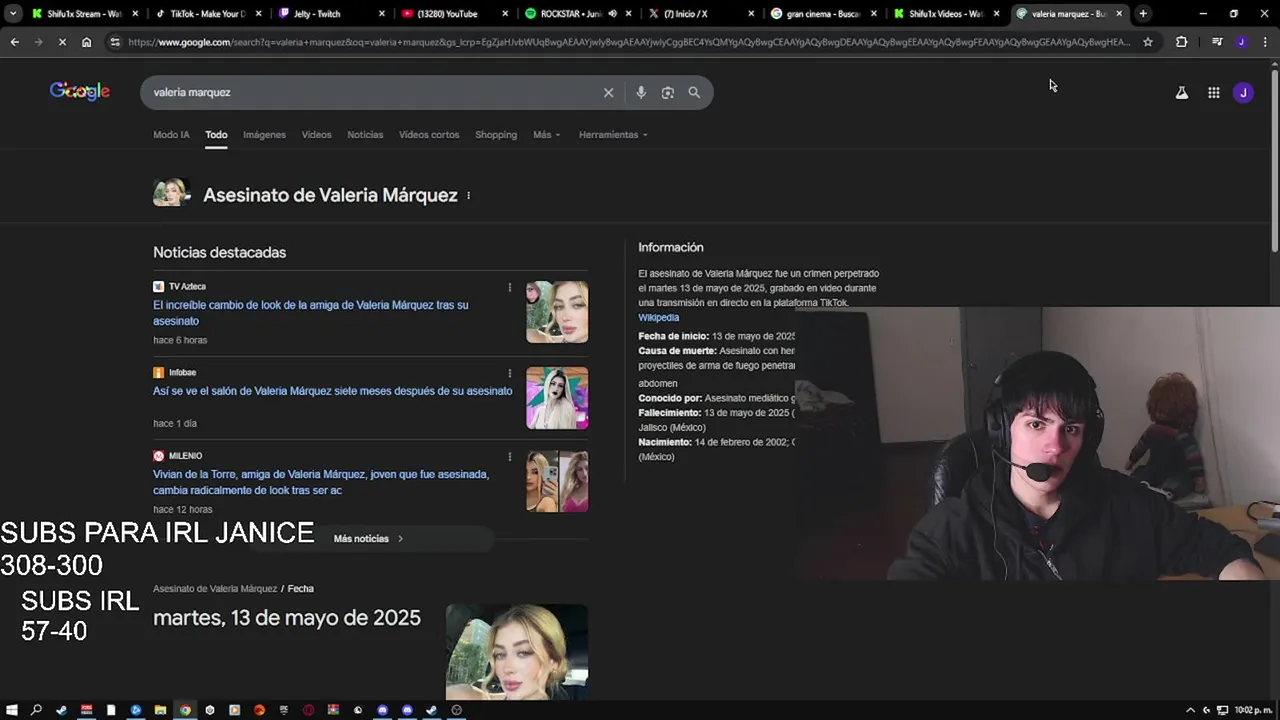
Task: Open the Wikipedia source link
Action: pyautogui.click(x=658, y=318)
